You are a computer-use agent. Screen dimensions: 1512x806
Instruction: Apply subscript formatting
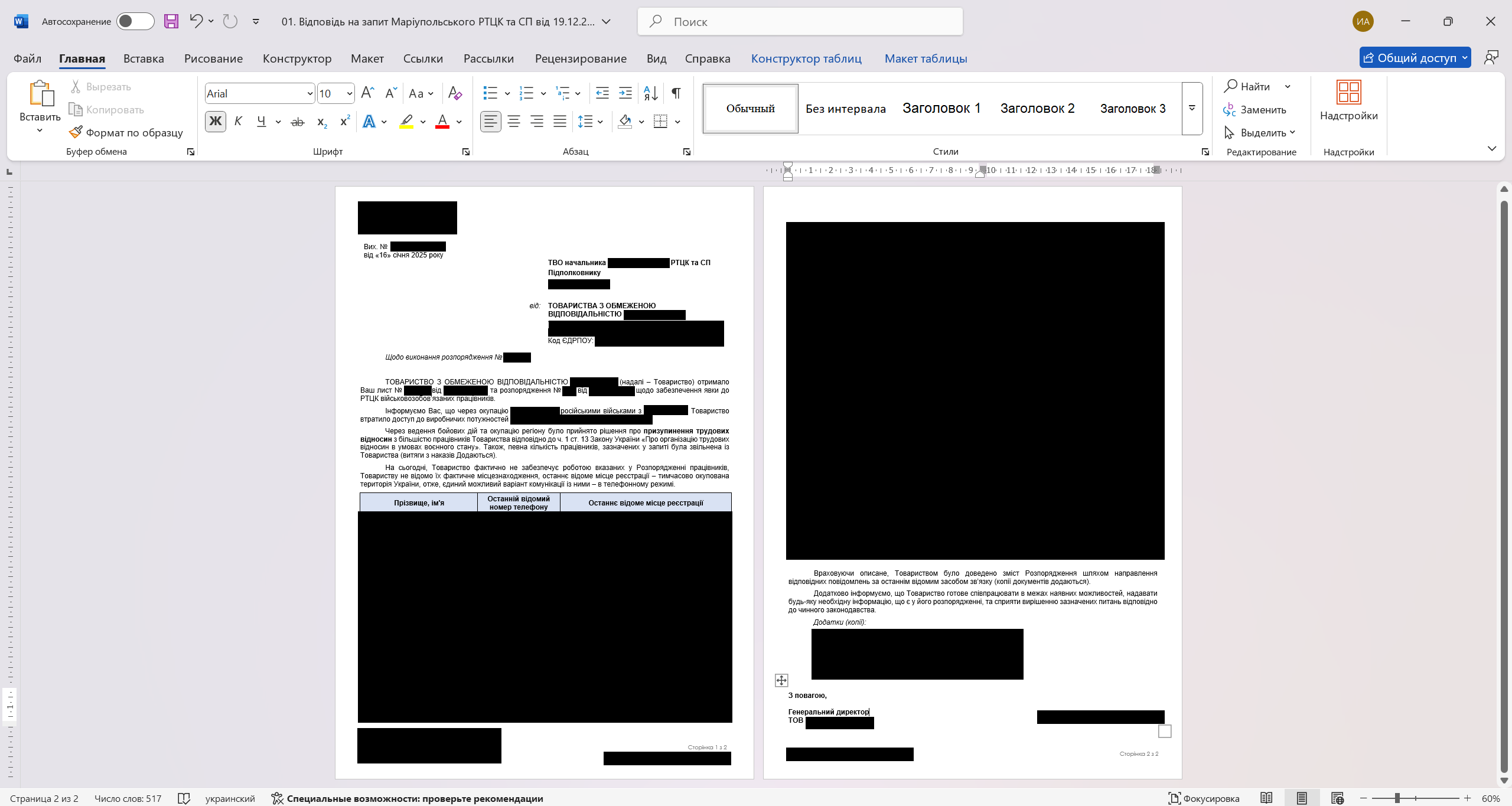point(322,122)
